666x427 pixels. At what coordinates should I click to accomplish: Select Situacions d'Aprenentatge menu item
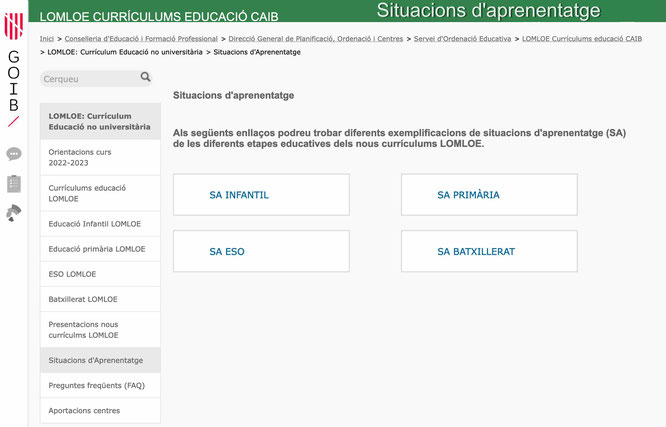100,360
